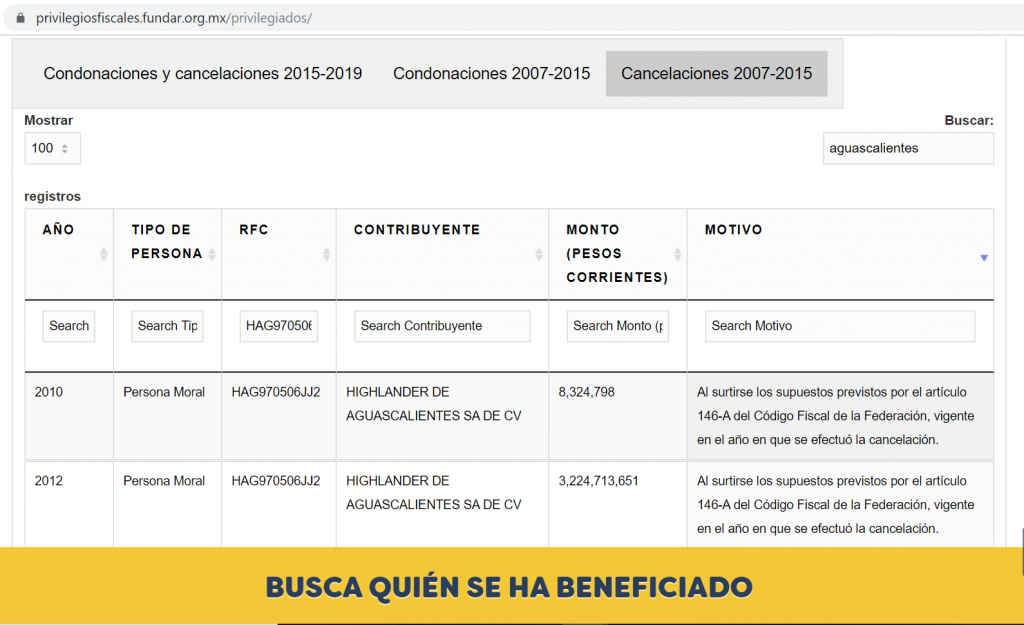Click the browser URL privilegiosfiscales.fundar.org.mx
The width and height of the screenshot is (1024, 625).
point(172,18)
